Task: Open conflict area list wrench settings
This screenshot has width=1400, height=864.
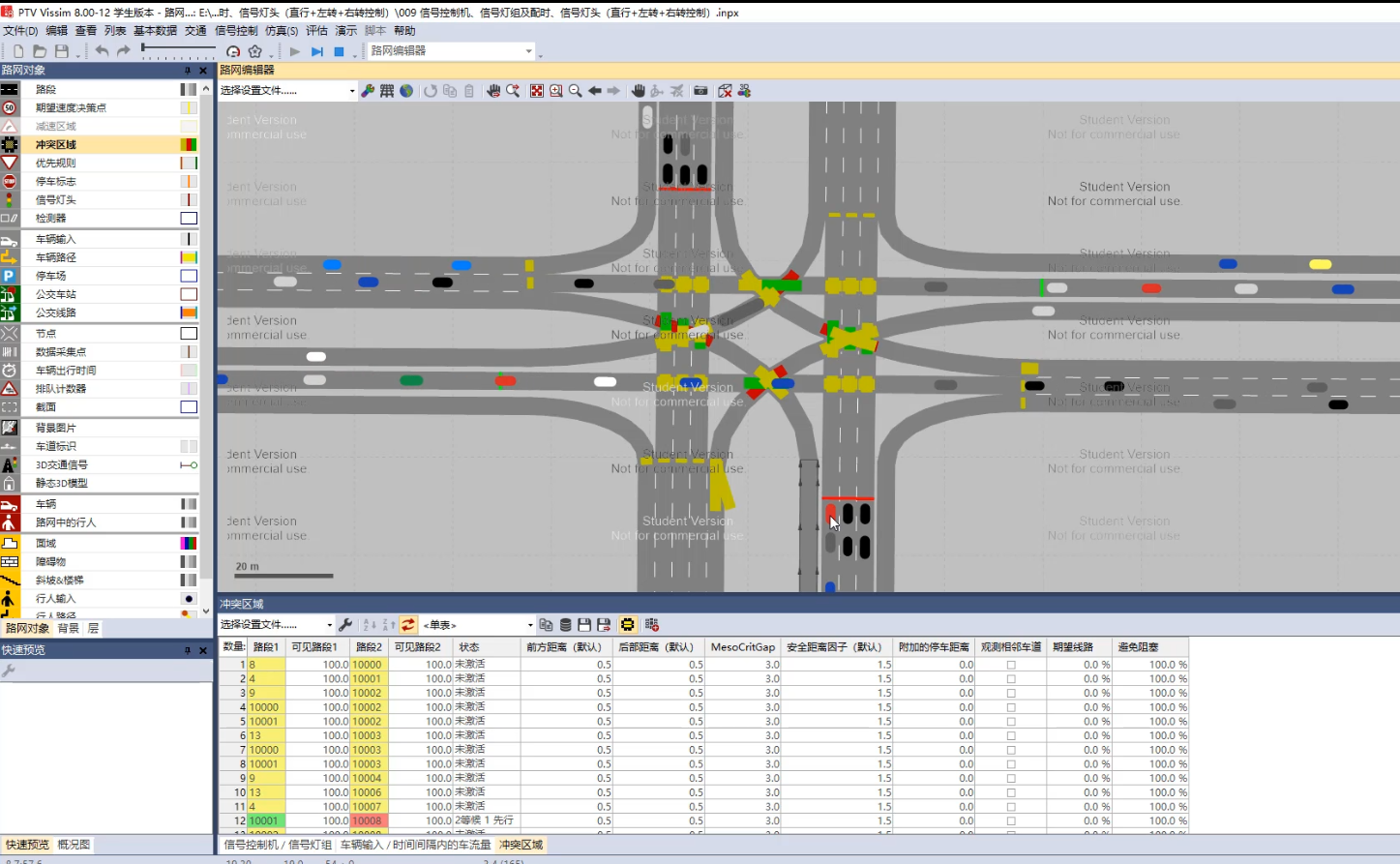Action: click(345, 625)
